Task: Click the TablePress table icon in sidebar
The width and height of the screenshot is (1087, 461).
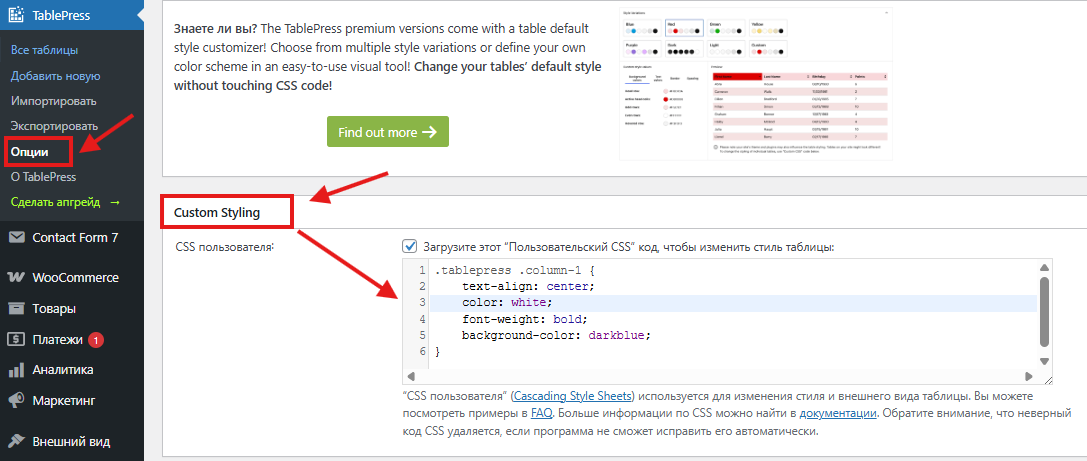Action: [x=16, y=15]
